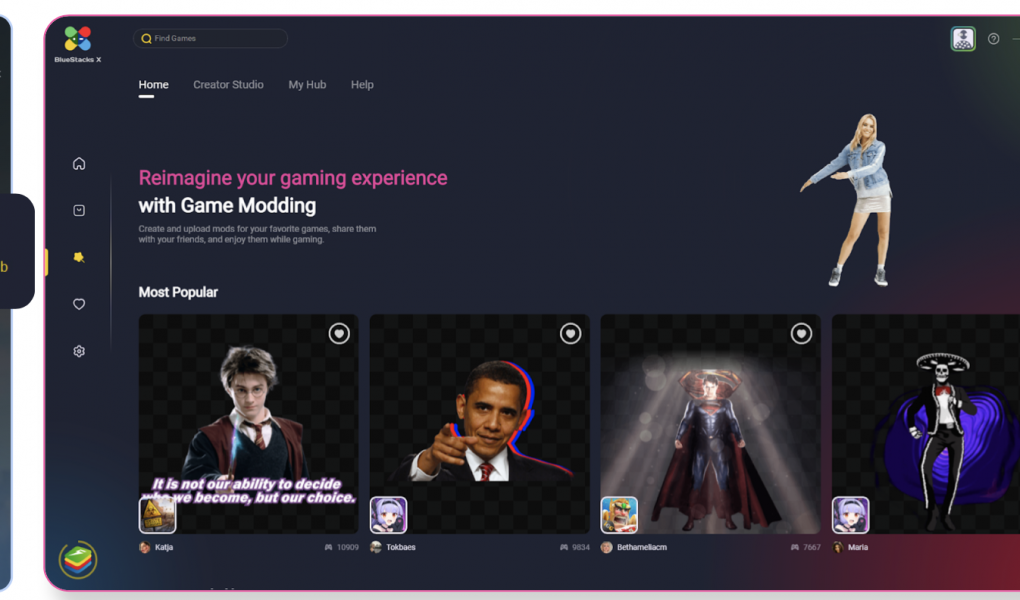This screenshot has width=1020, height=600.
Task: Favorite the Obama pointing mod card
Action: point(570,334)
